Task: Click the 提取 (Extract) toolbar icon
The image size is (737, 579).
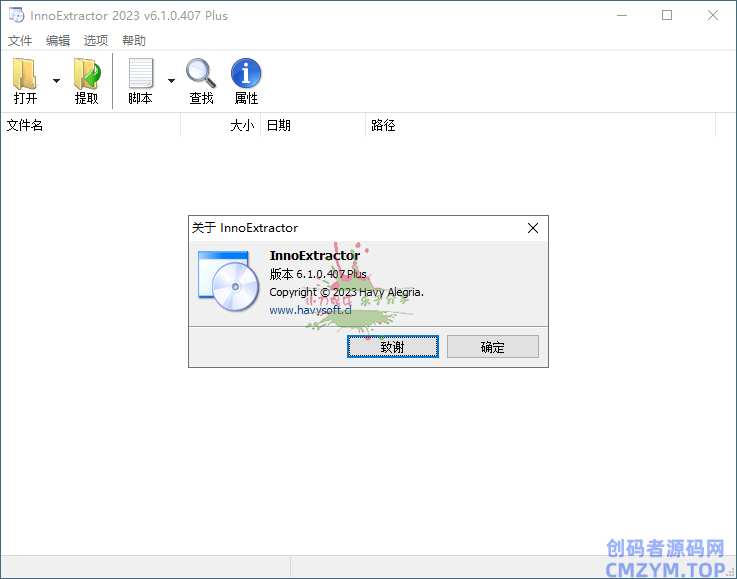Action: coord(87,75)
